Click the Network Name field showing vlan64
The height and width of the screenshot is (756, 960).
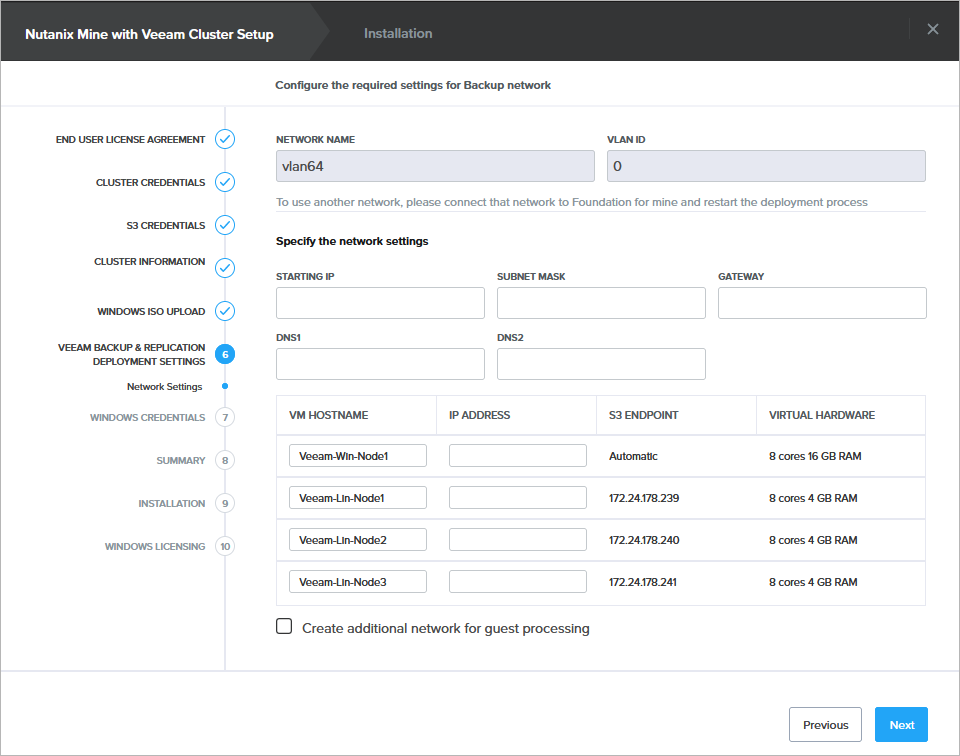pos(435,166)
